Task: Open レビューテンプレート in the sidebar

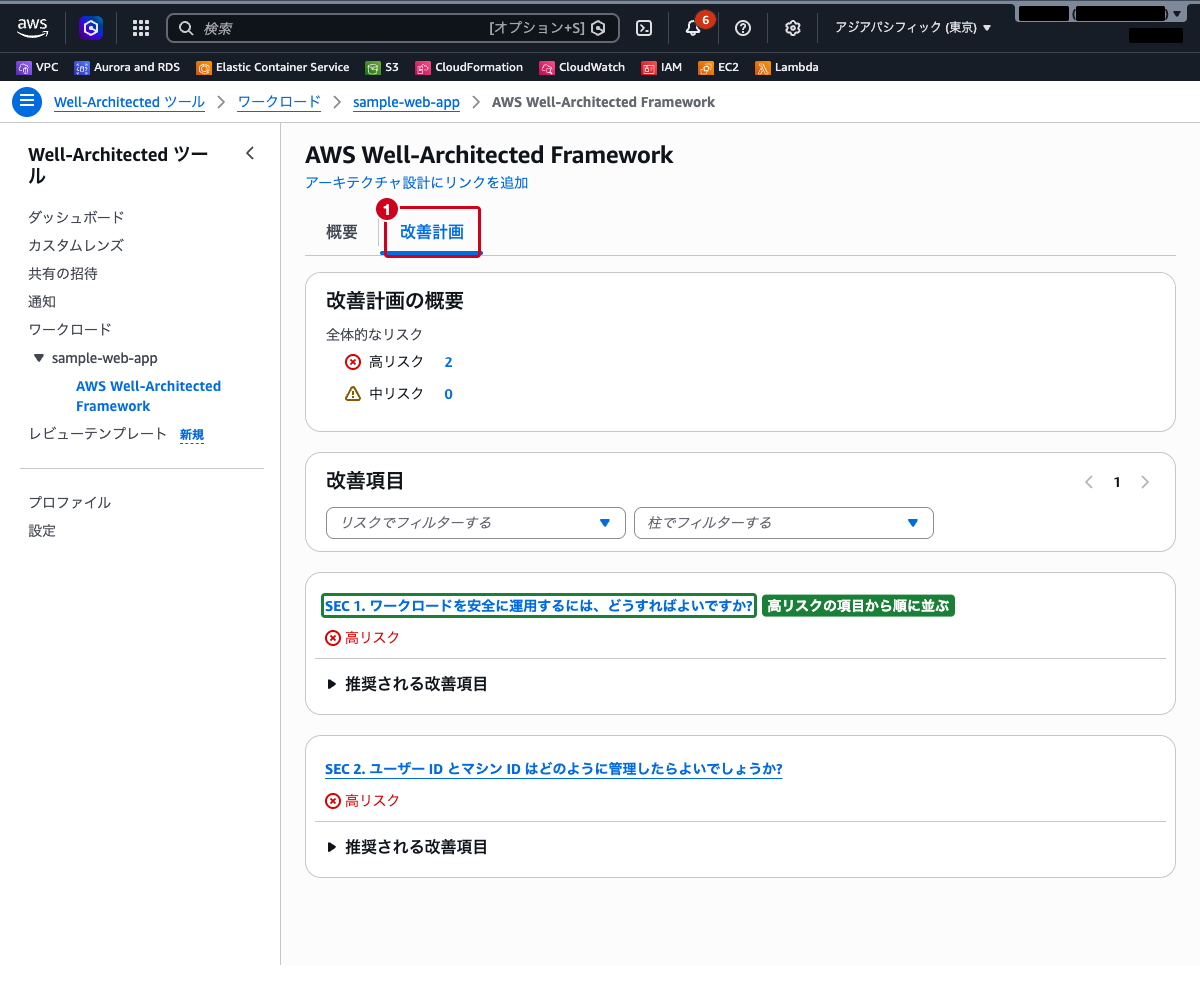Action: pyautogui.click(x=98, y=434)
